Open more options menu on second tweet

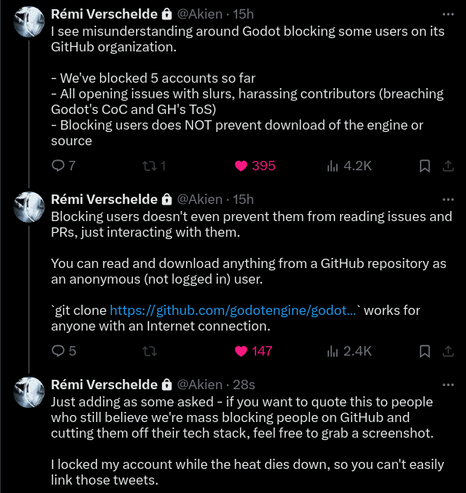[448, 200]
